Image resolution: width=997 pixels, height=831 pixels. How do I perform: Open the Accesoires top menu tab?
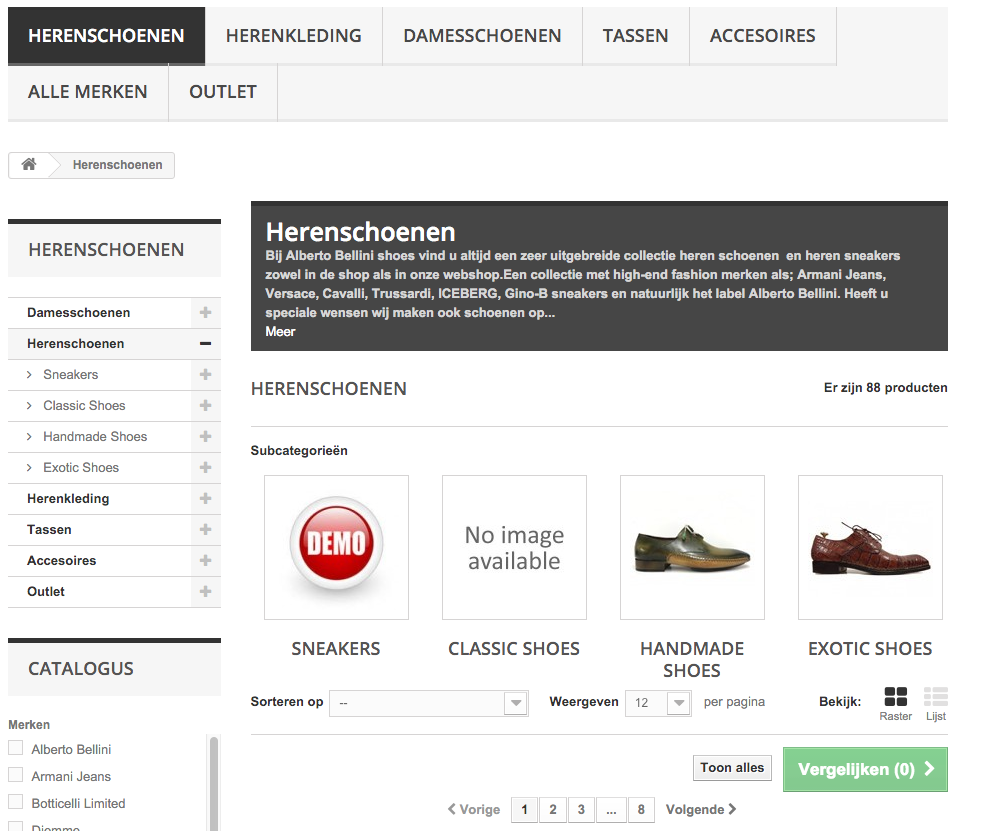pyautogui.click(x=762, y=36)
